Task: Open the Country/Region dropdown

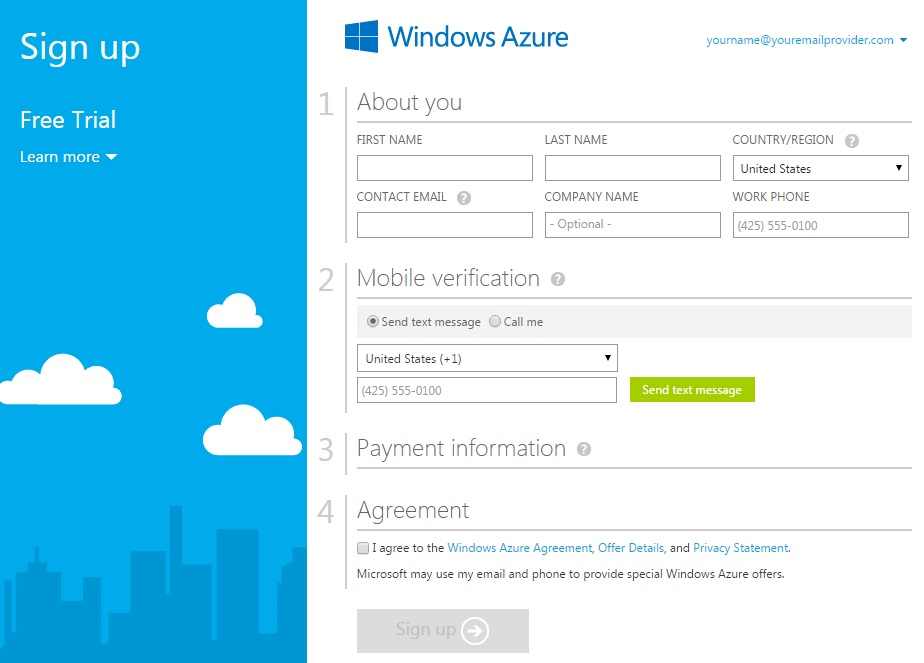Action: pos(820,168)
